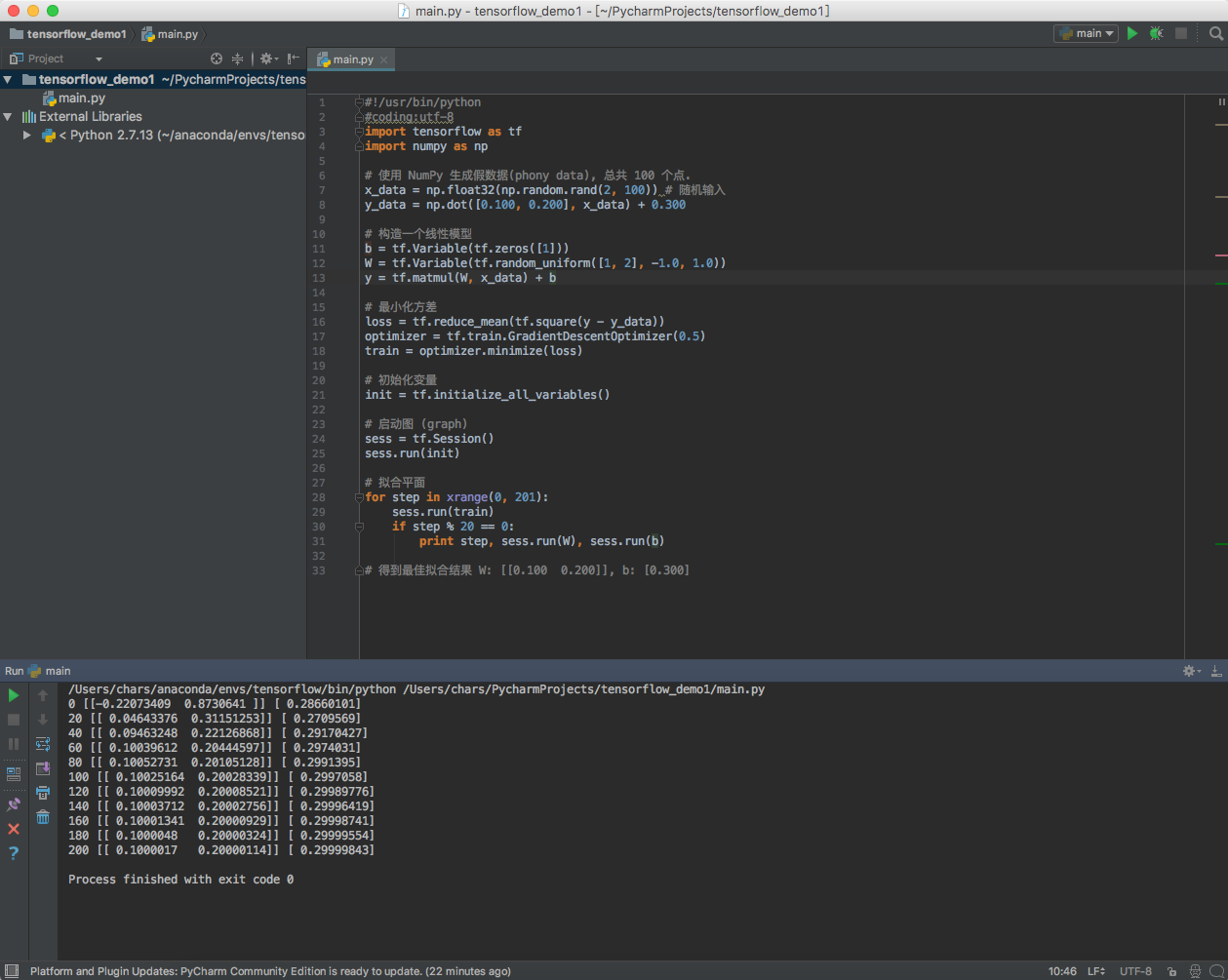Click fold marker beside import tensorflow line
The height and width of the screenshot is (980, 1228).
pyautogui.click(x=359, y=132)
